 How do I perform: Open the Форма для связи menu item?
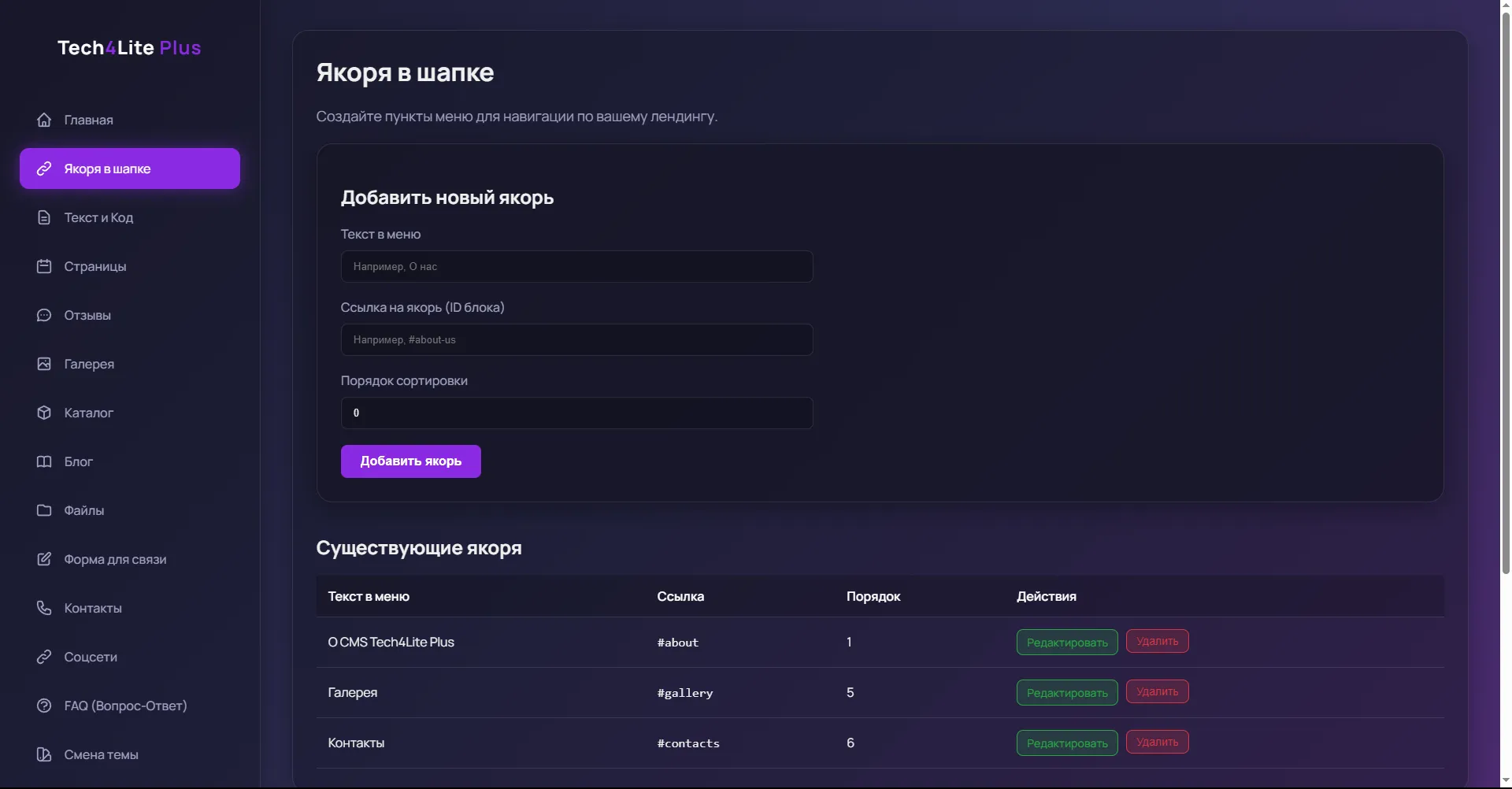[115, 559]
